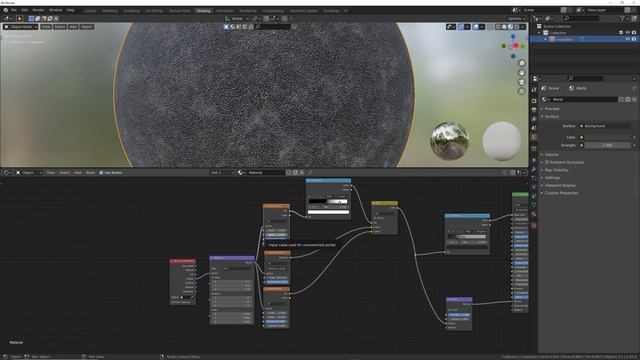This screenshot has width=640, height=360.
Task: Open the Render menu
Action: (38, 10)
